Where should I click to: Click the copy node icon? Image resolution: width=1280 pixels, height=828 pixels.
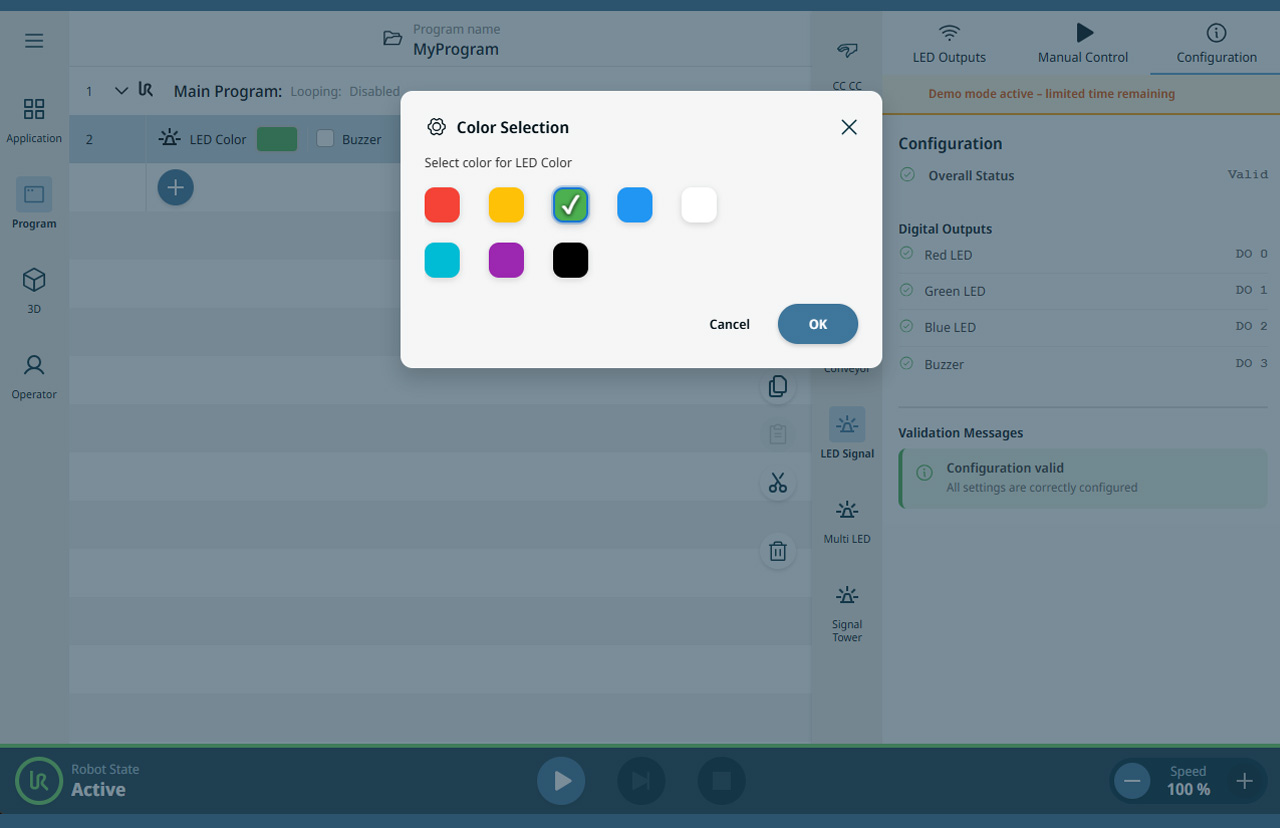778,386
